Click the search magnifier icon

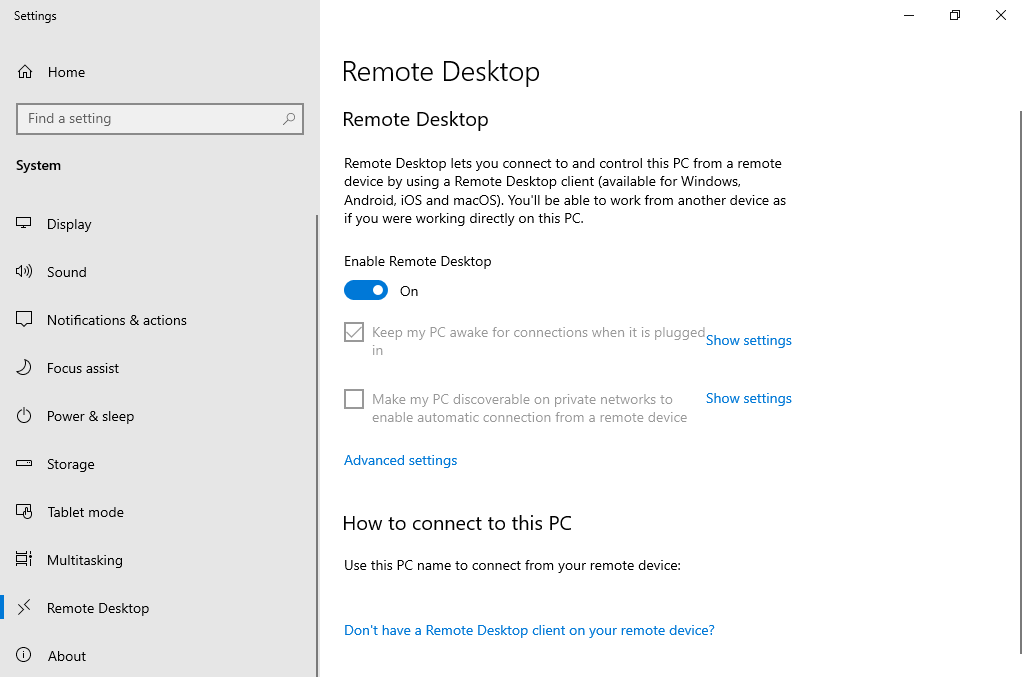289,119
